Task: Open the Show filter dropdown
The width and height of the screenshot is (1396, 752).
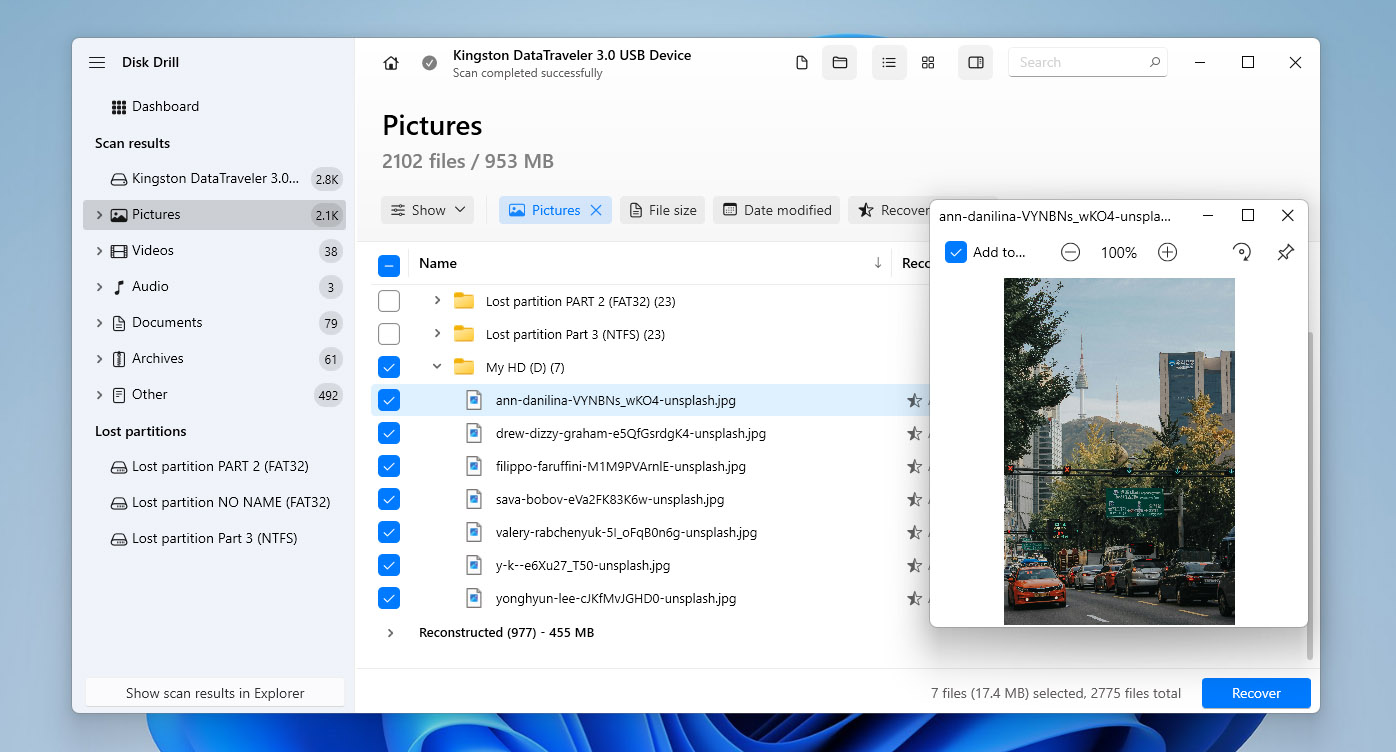Action: tap(428, 210)
